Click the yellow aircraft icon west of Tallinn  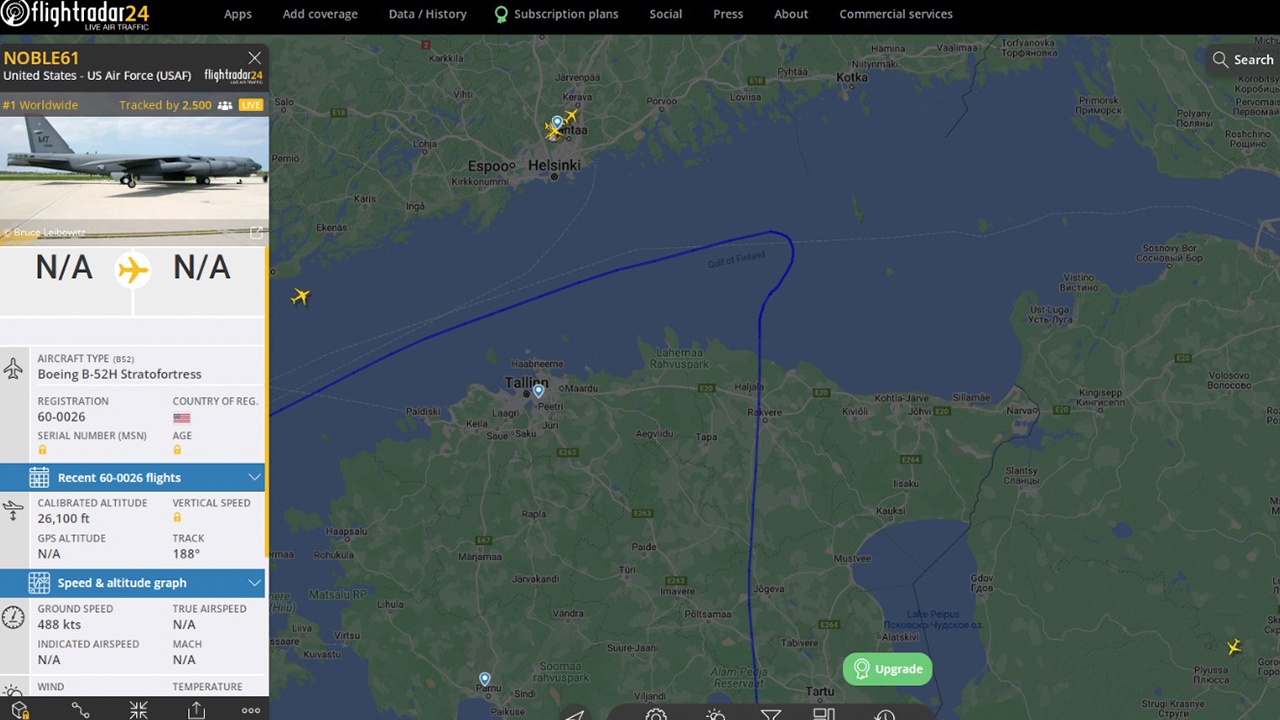click(300, 296)
